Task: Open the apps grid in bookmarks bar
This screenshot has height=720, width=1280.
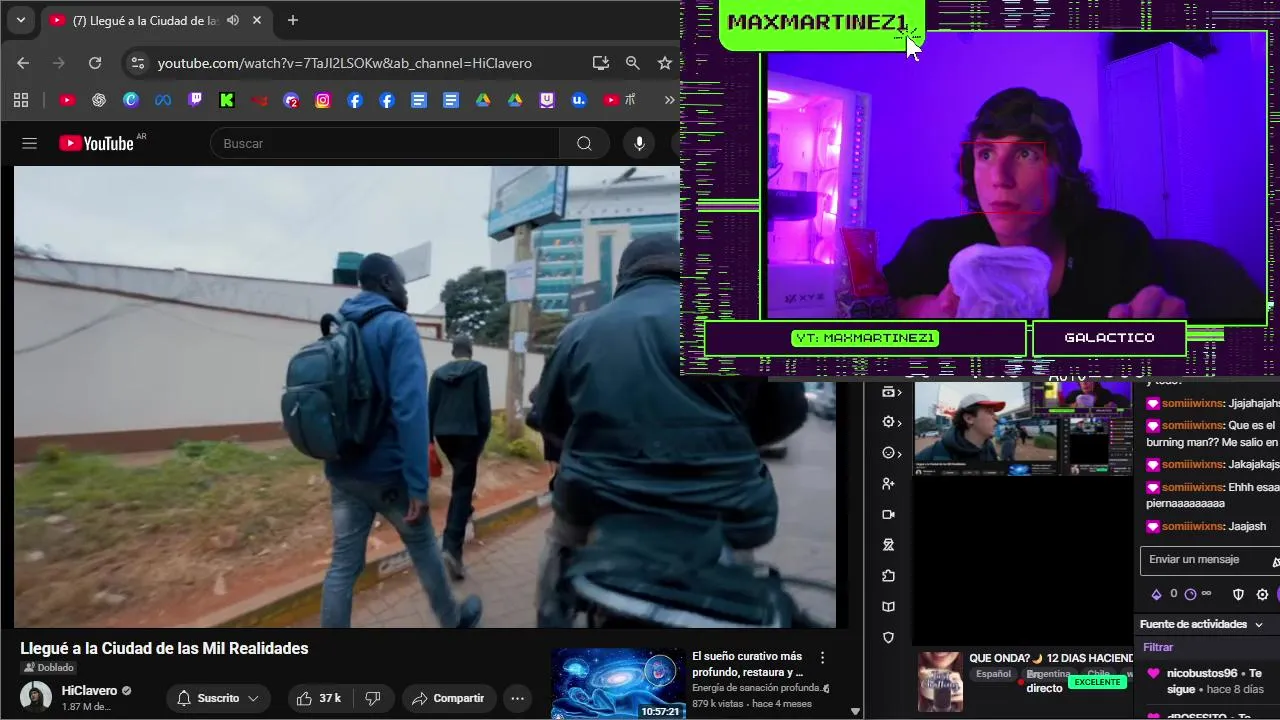Action: [21, 100]
